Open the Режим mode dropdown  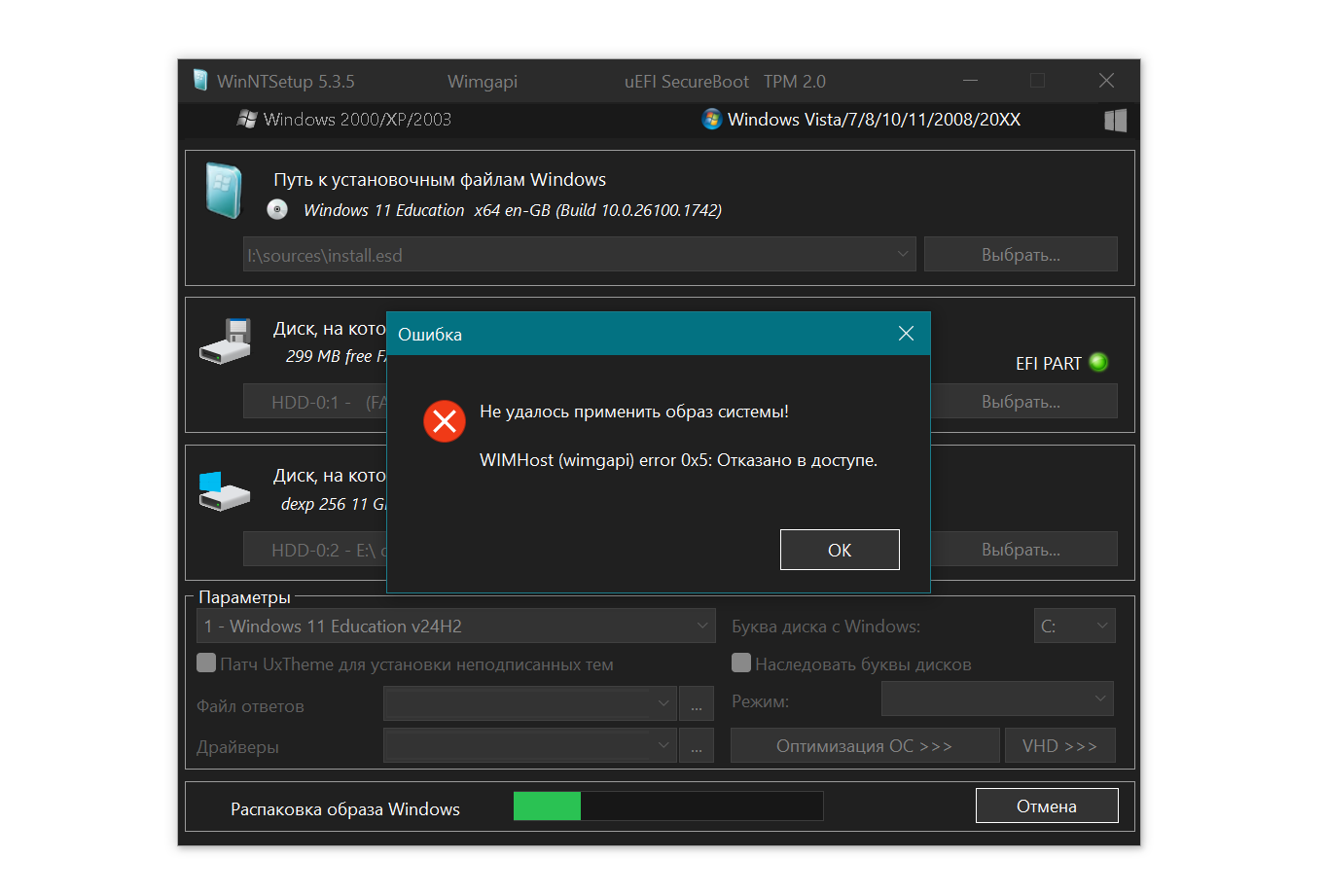tap(997, 699)
